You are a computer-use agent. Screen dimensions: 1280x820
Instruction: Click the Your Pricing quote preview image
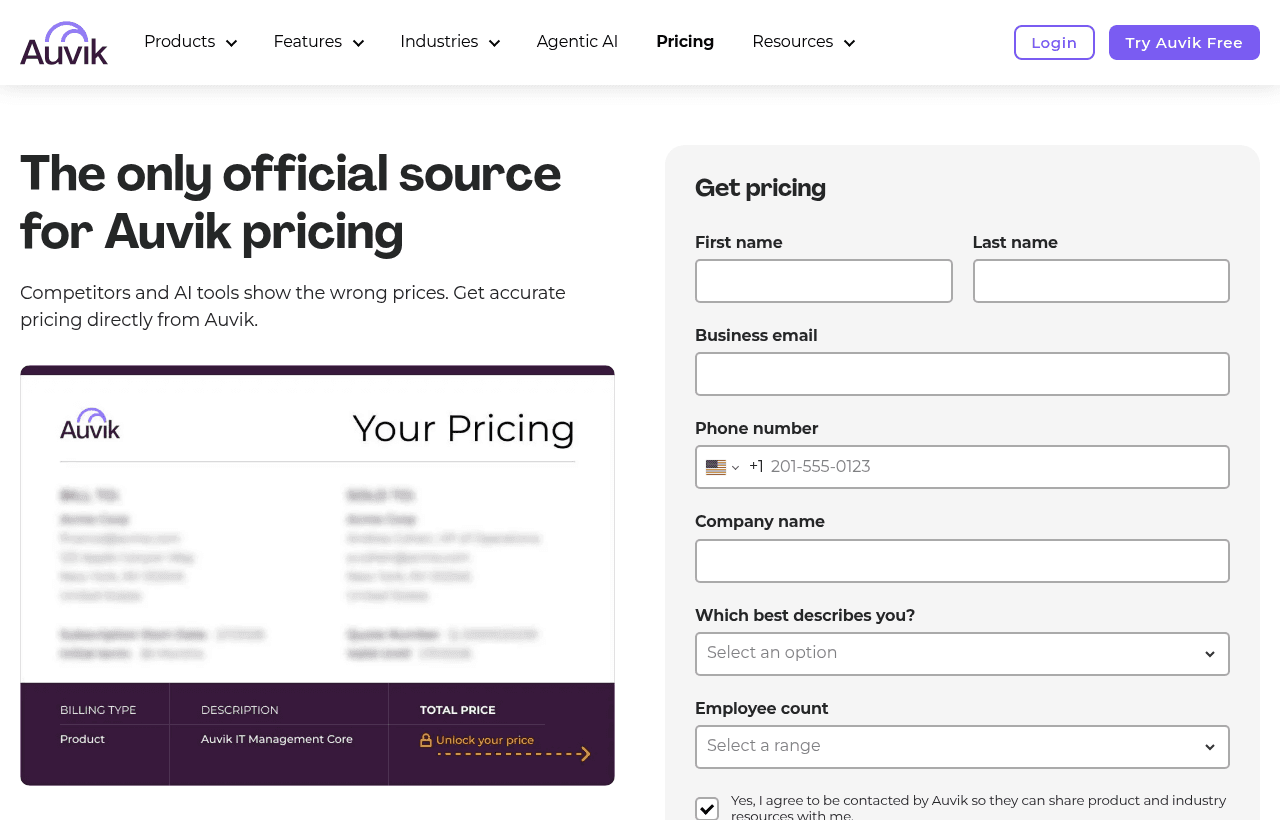tap(317, 575)
